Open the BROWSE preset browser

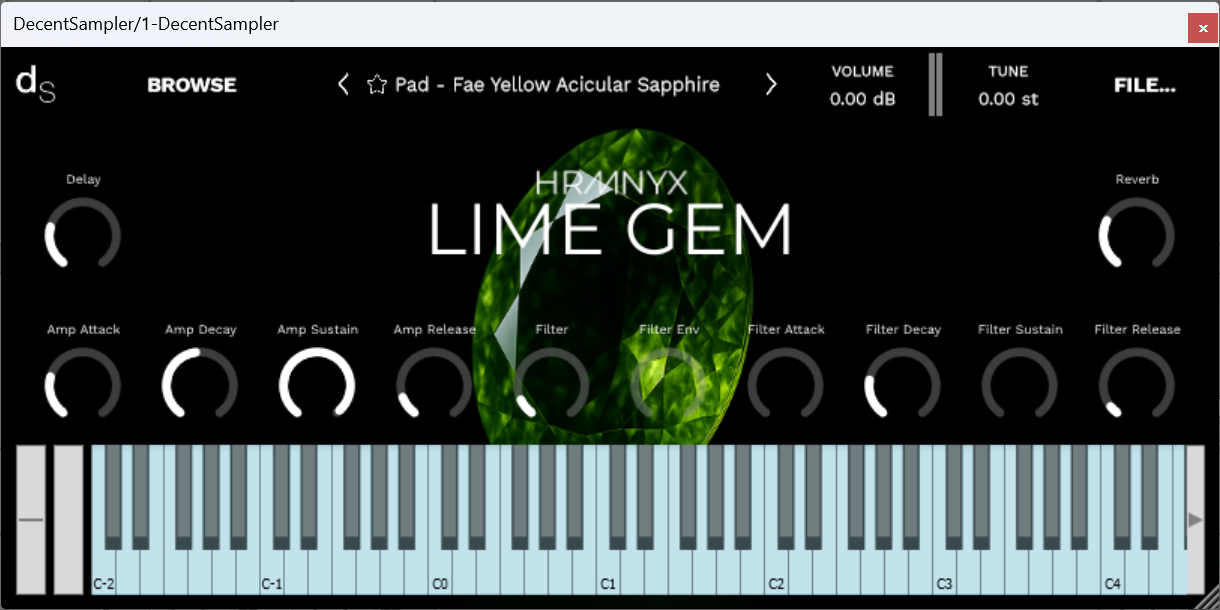191,84
